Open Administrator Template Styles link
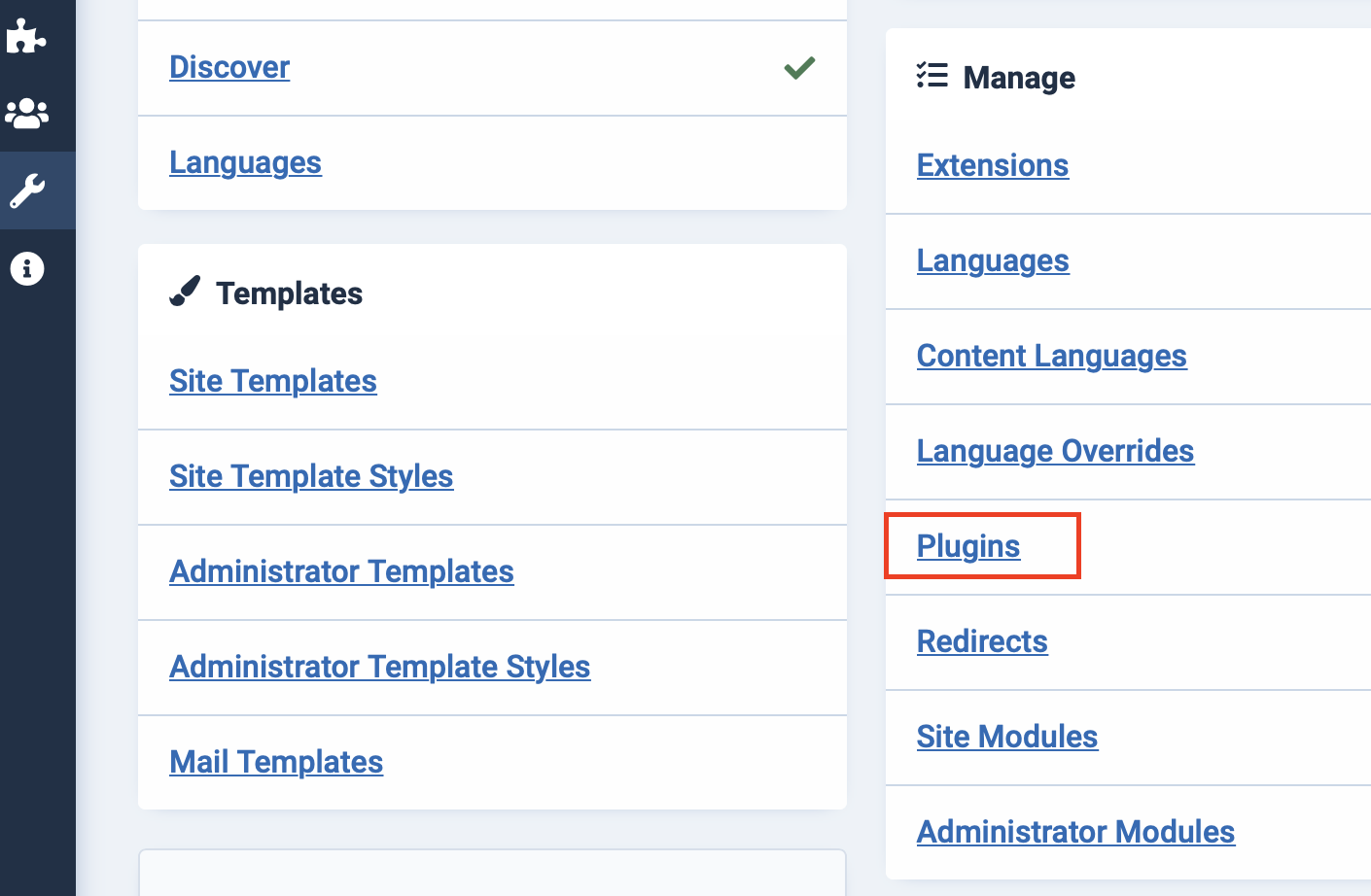1371x896 pixels. tap(379, 667)
